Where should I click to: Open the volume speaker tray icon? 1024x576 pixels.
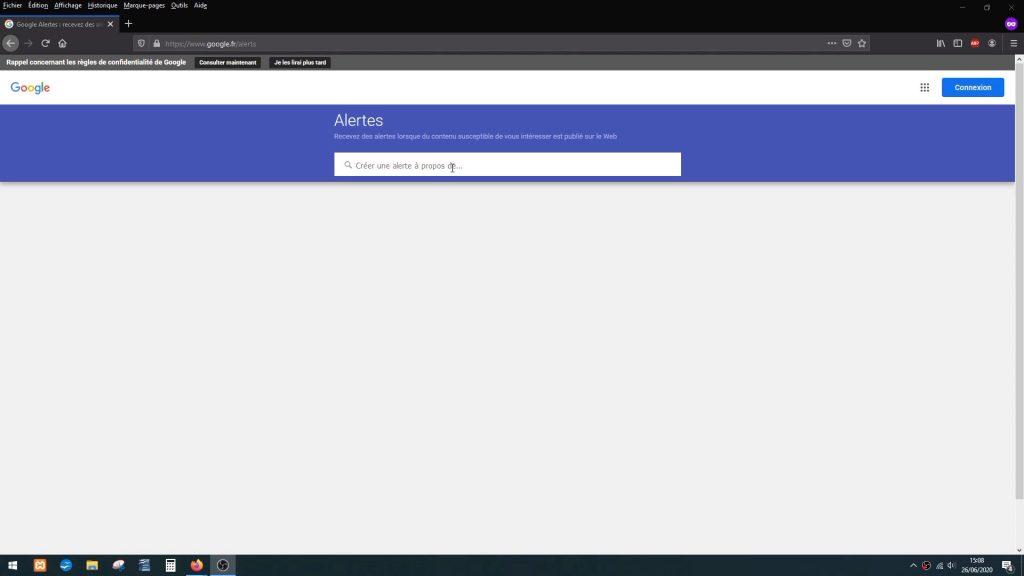[952, 566]
